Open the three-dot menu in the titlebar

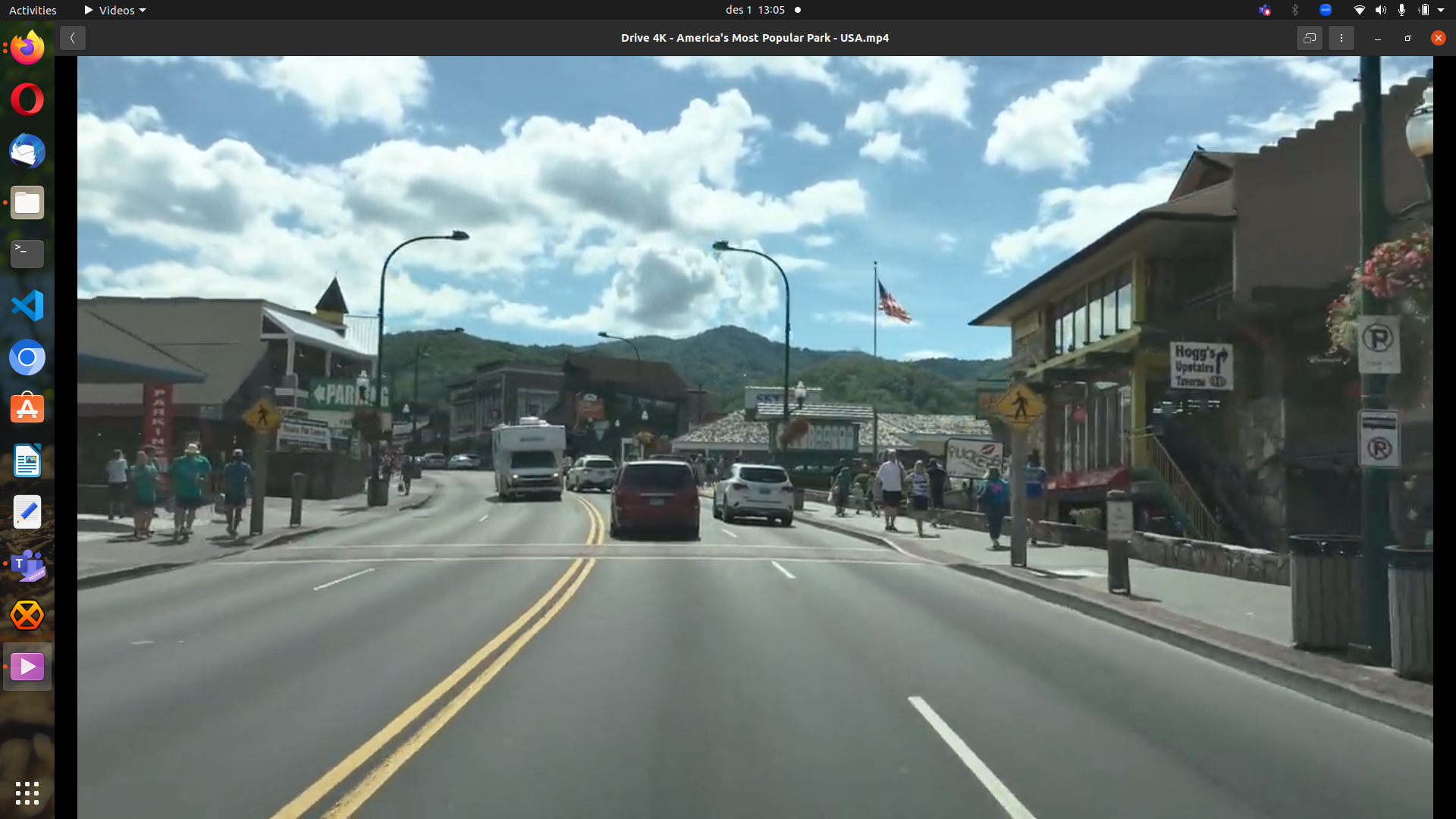click(1341, 37)
